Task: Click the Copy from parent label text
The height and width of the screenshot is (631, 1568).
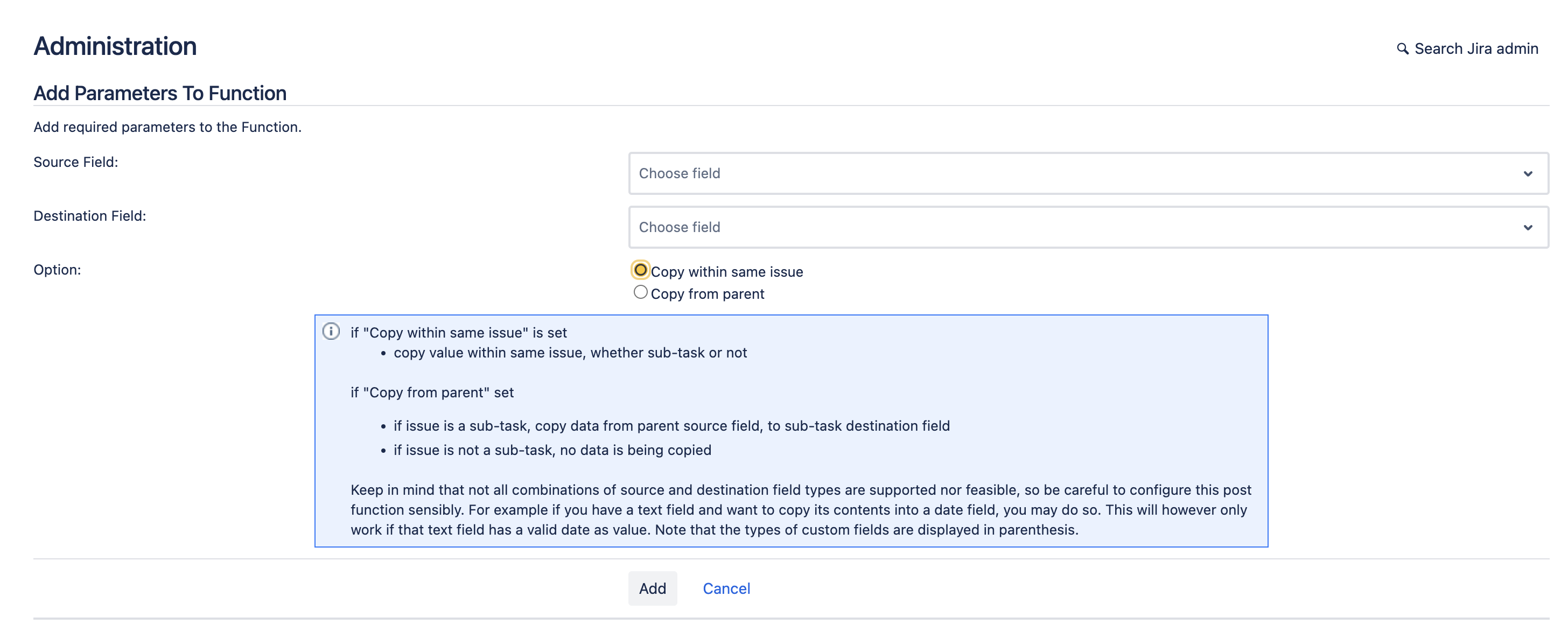Action: [708, 294]
